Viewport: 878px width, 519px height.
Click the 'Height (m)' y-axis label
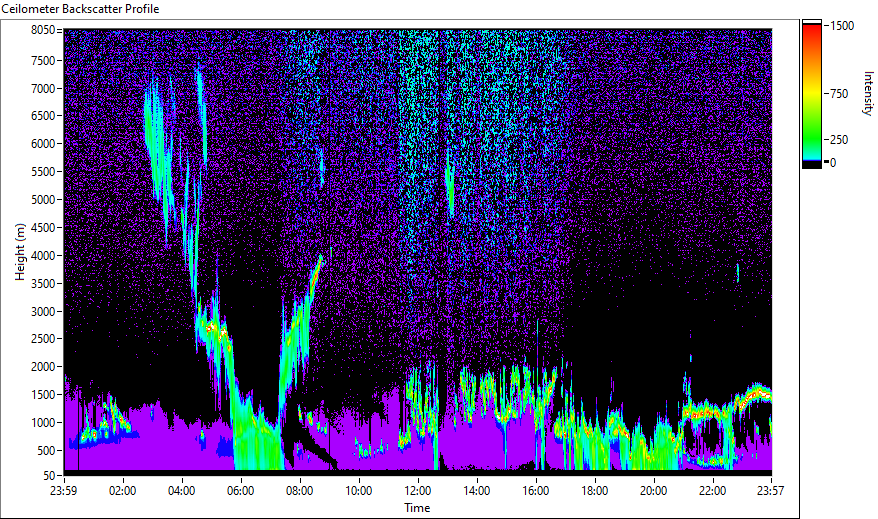click(20, 252)
